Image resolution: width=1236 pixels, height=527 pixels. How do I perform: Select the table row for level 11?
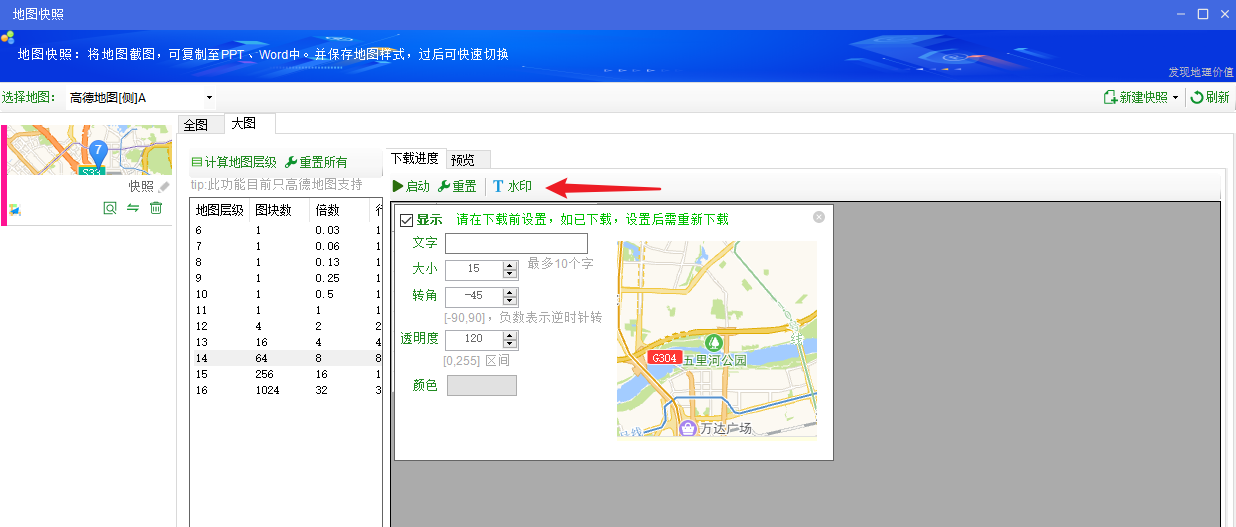286,310
